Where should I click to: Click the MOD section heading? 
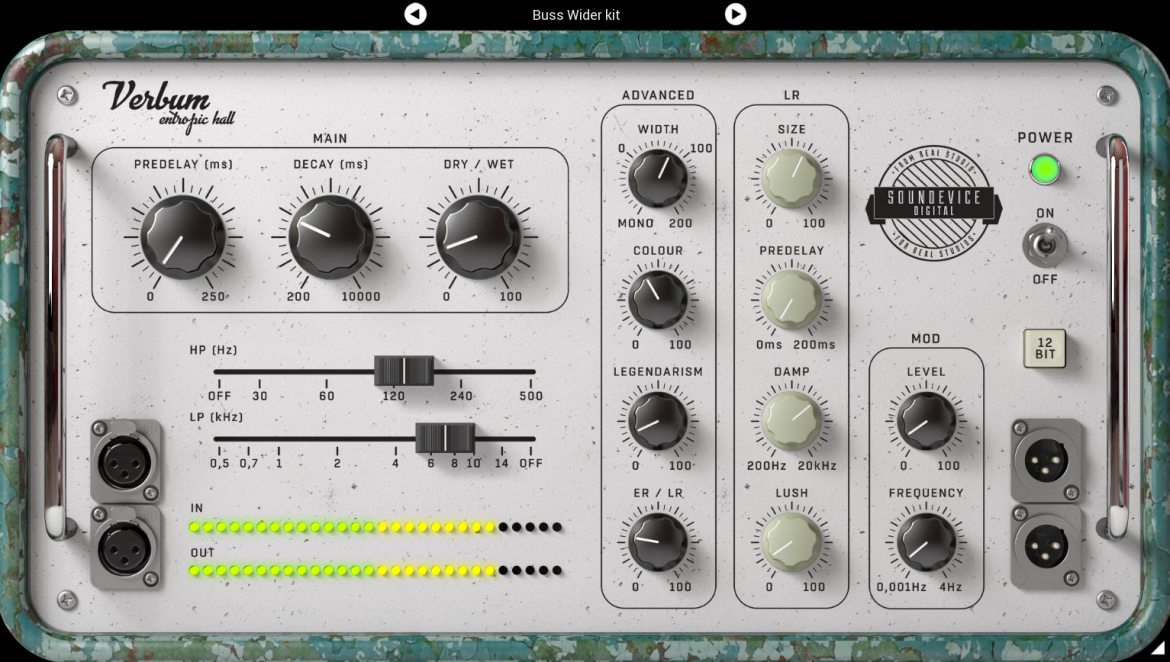pyautogui.click(x=925, y=338)
